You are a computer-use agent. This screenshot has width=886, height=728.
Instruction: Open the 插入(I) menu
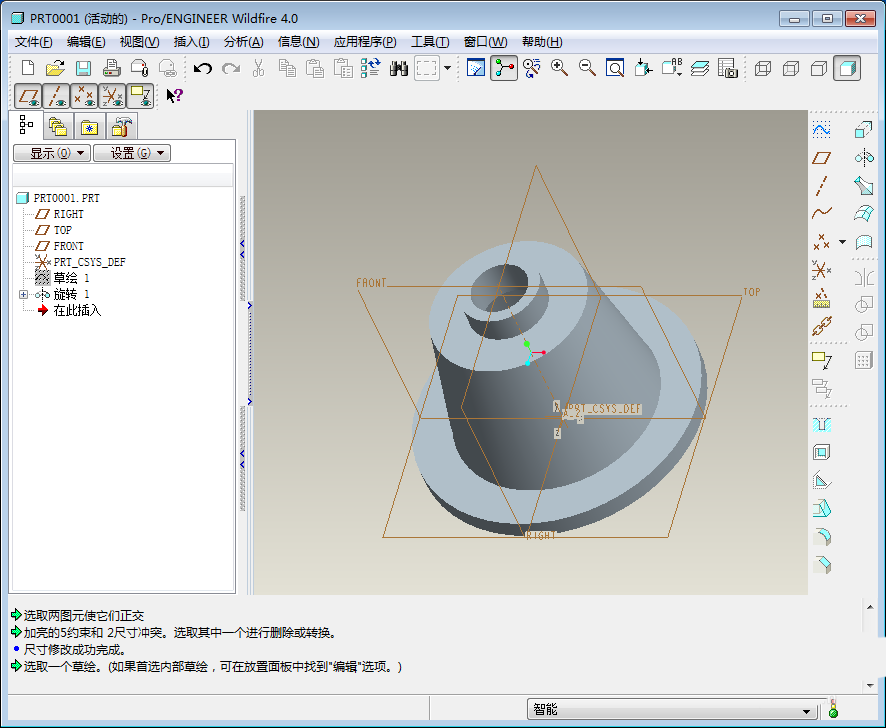(x=192, y=42)
